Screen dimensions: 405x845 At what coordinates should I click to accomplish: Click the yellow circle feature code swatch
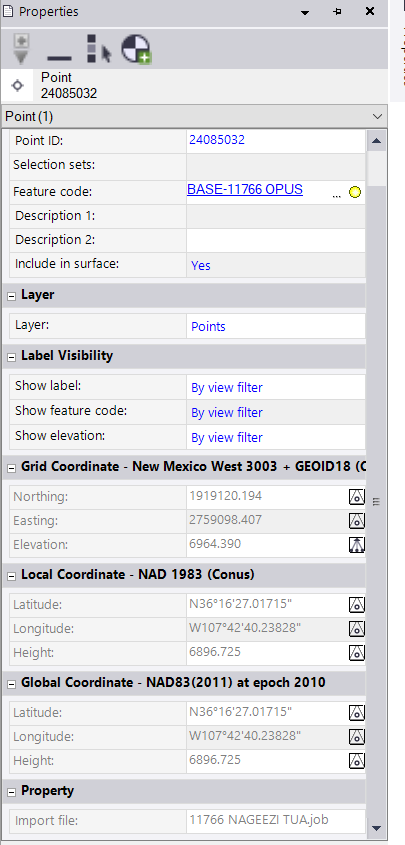tap(355, 192)
